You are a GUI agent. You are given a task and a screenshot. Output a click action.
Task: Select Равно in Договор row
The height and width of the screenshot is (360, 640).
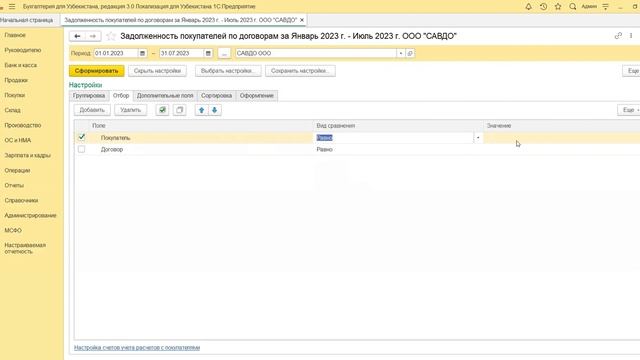pos(324,149)
